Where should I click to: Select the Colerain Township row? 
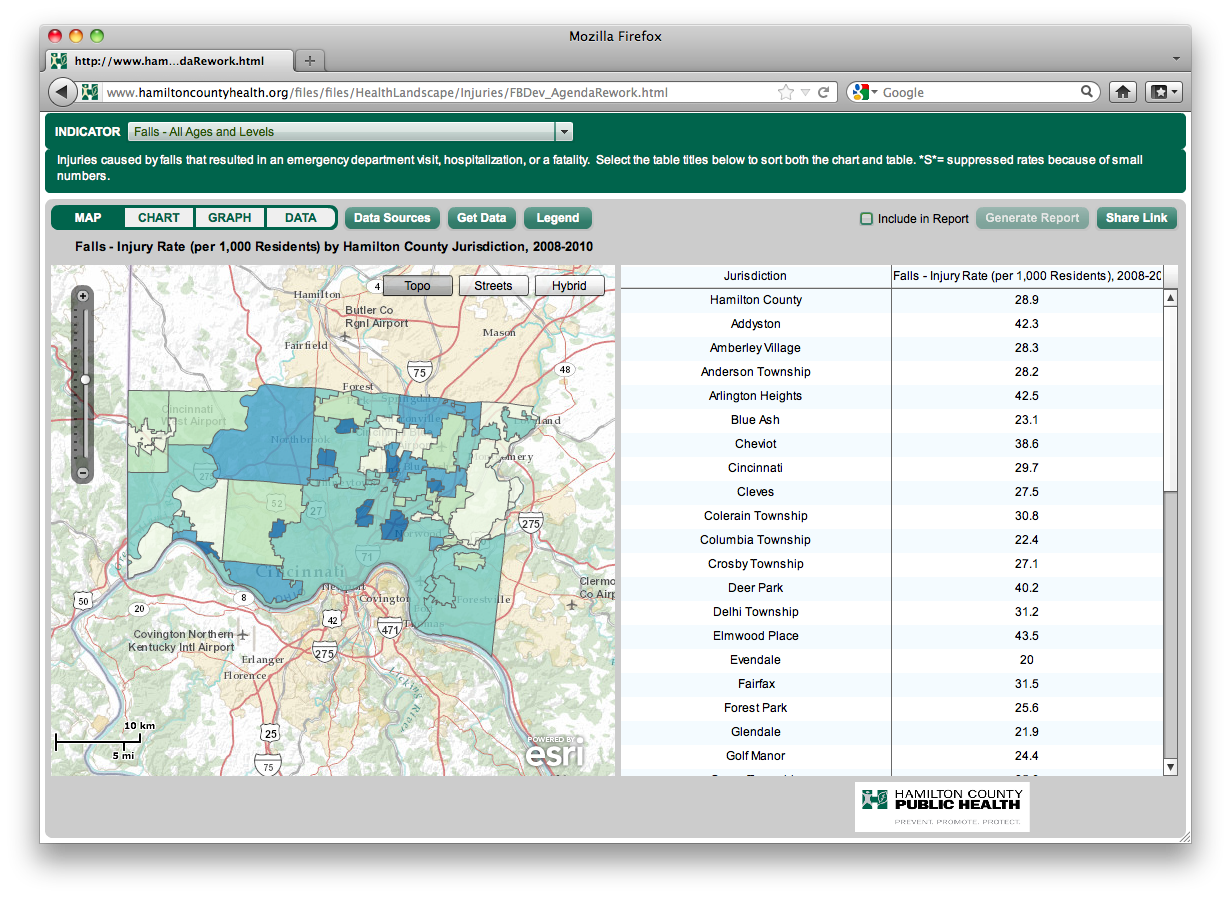pyautogui.click(x=892, y=516)
